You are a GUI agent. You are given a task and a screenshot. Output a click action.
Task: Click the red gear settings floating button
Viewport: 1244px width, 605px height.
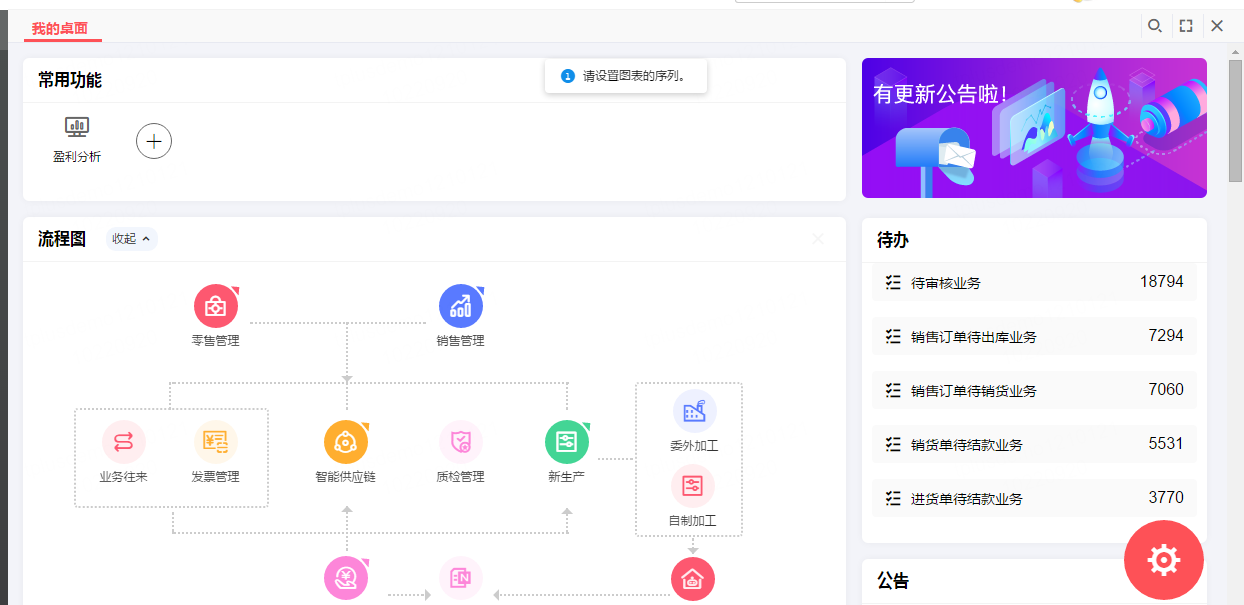click(x=1164, y=560)
